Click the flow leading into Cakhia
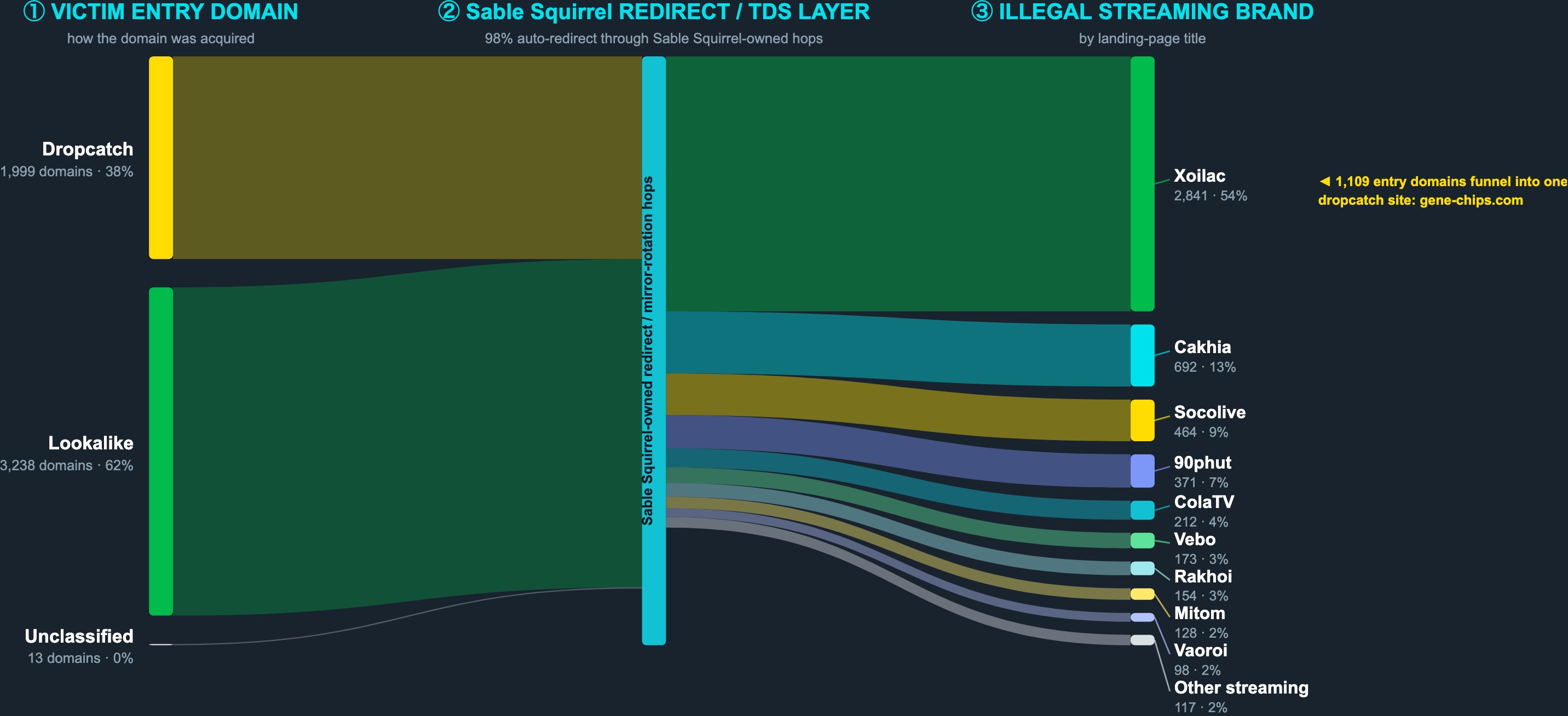Viewport: 1568px width, 716px height. (x=898, y=349)
